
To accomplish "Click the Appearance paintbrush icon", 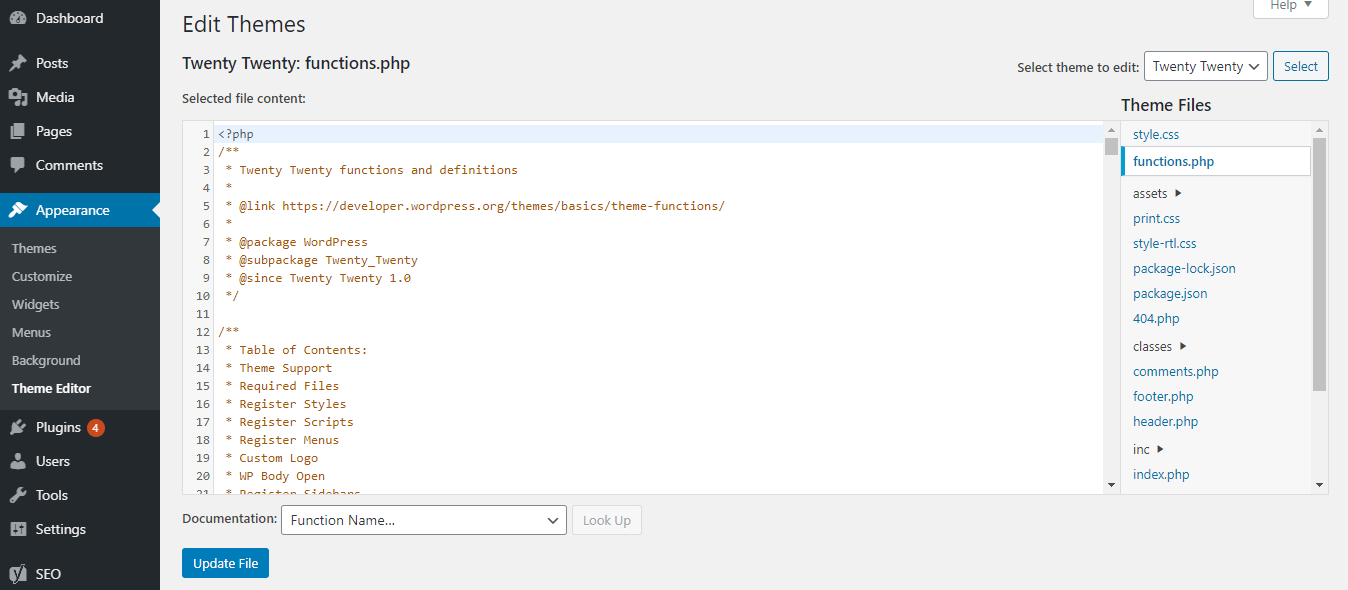I will coord(18,210).
